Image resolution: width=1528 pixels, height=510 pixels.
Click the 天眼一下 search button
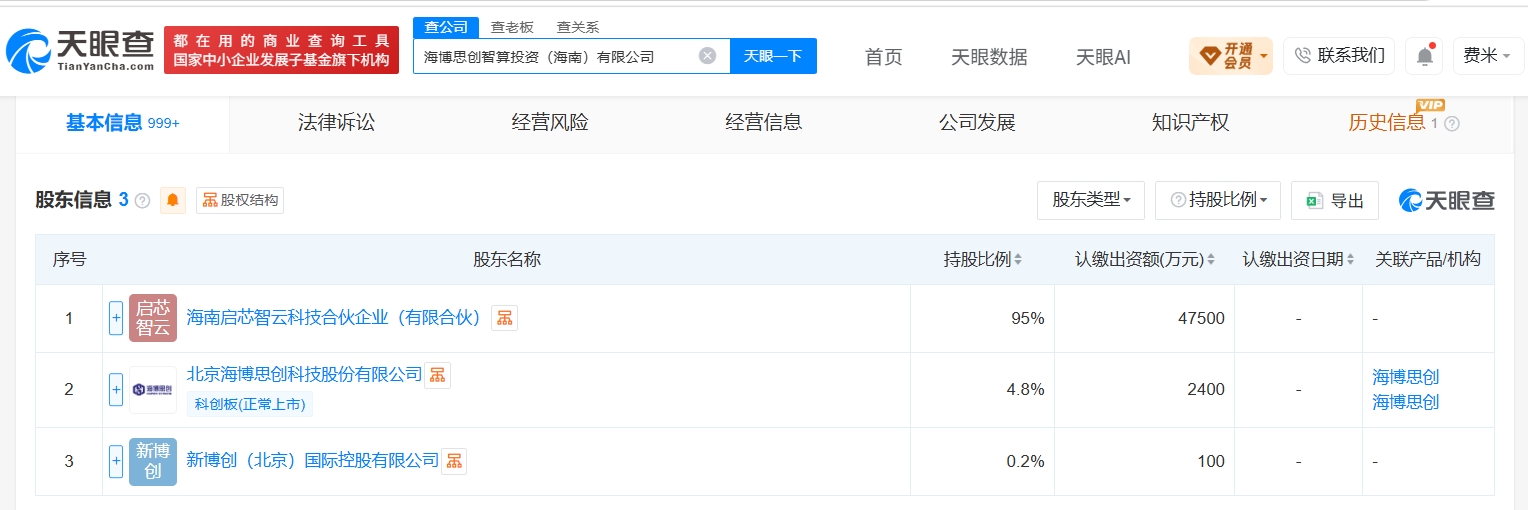click(x=773, y=56)
